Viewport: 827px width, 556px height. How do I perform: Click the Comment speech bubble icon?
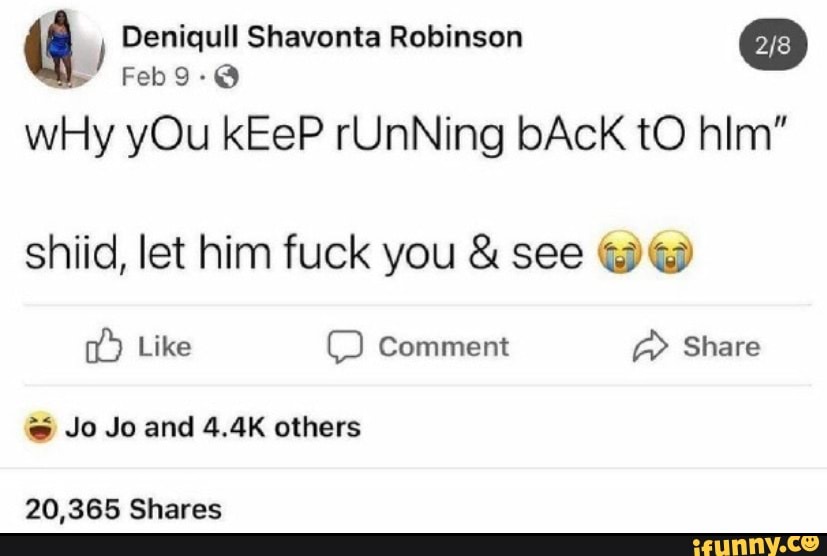point(345,347)
